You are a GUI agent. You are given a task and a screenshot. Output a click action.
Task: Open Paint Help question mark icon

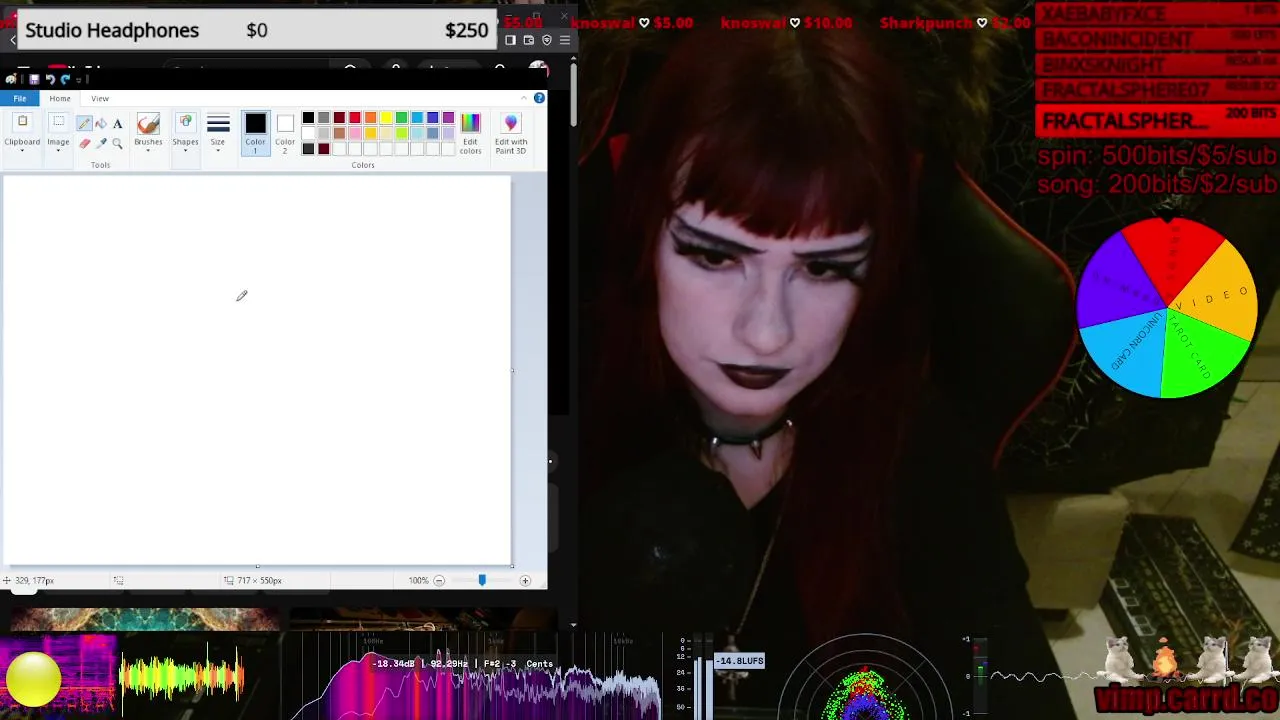539,98
